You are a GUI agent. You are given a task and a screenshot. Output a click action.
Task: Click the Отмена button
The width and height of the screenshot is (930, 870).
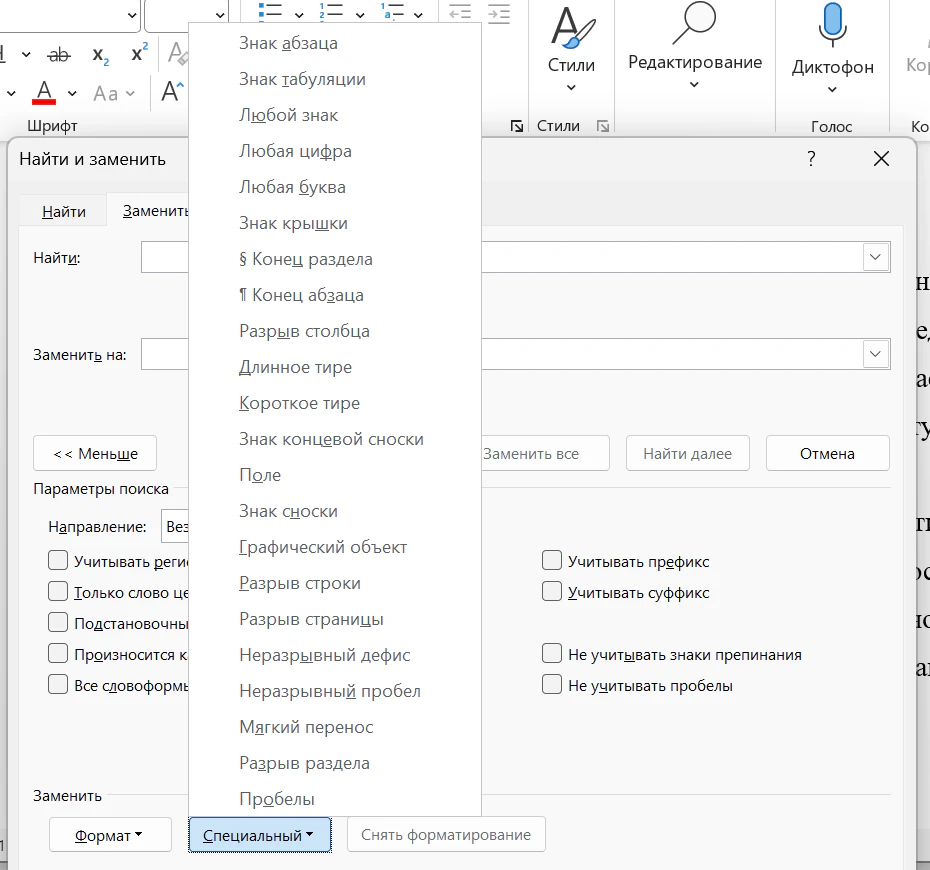click(x=827, y=454)
